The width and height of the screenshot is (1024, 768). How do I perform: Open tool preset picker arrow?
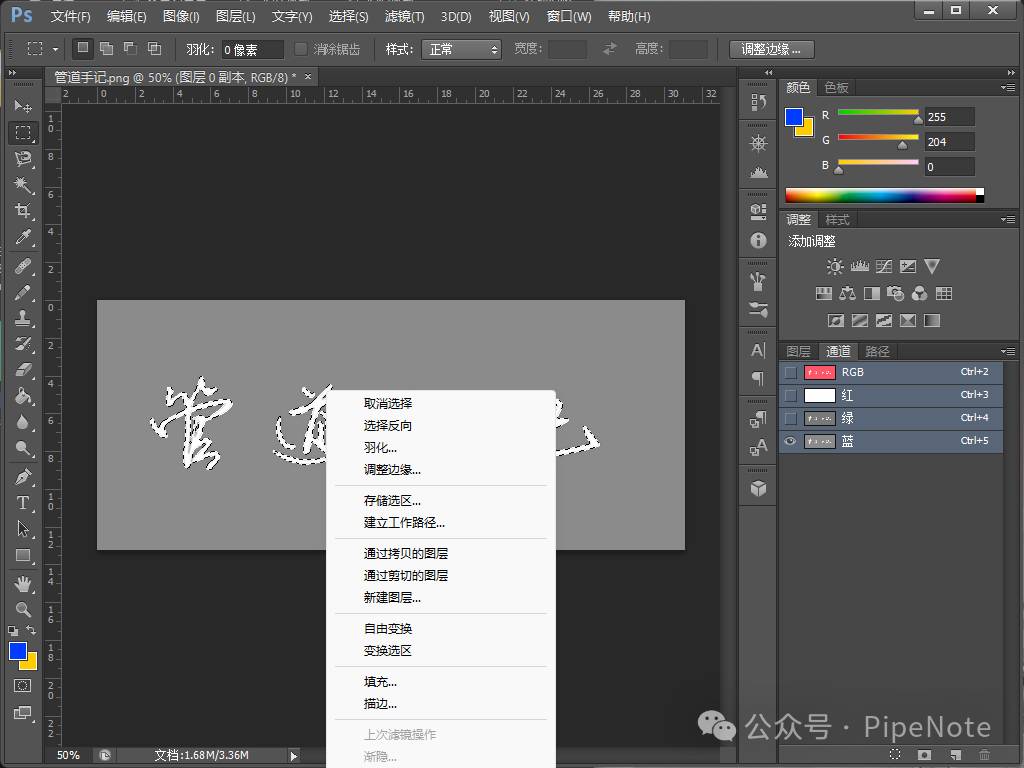click(x=56, y=49)
